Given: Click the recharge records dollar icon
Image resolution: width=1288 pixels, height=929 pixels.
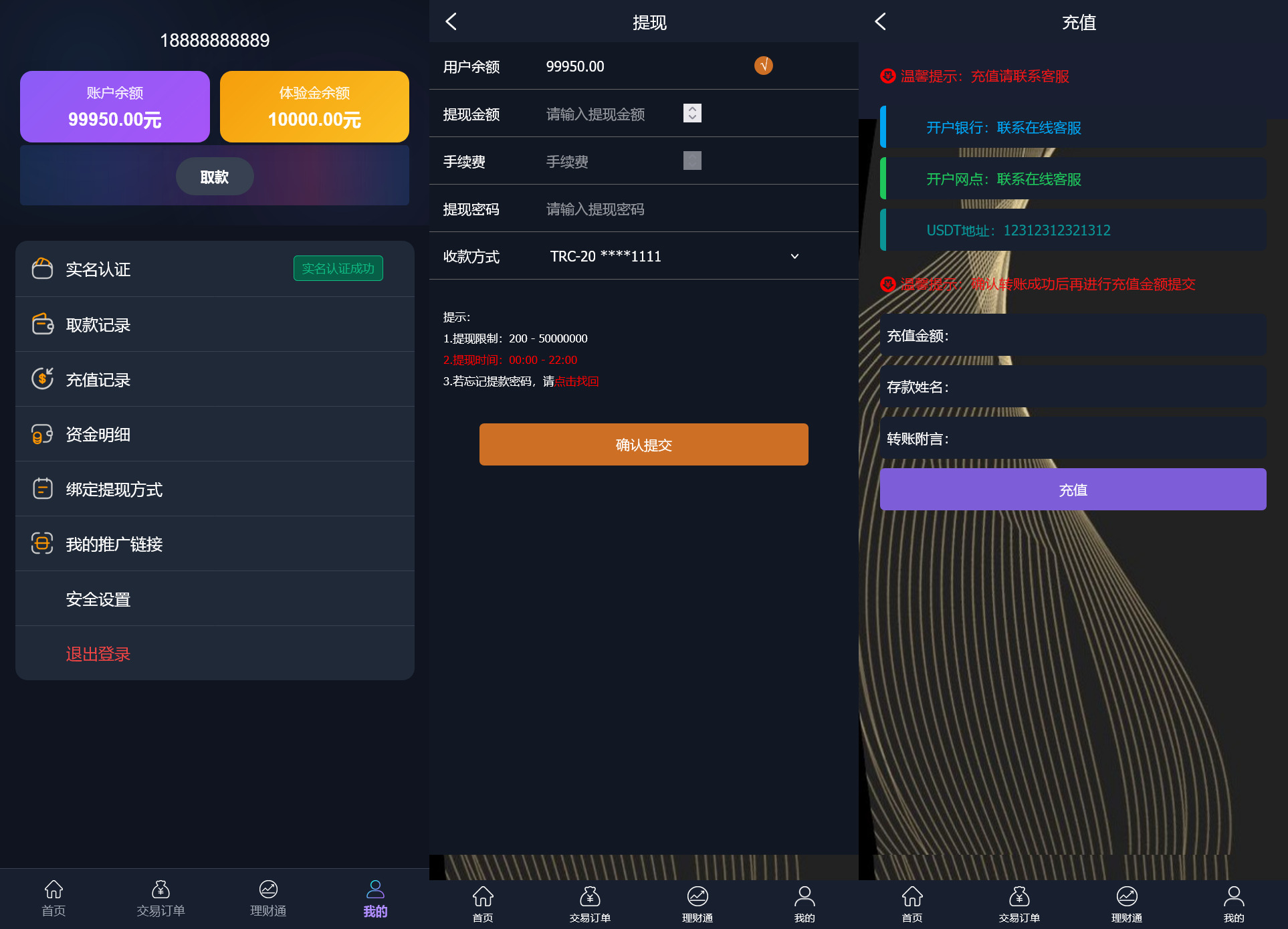Looking at the screenshot, I should [x=42, y=379].
